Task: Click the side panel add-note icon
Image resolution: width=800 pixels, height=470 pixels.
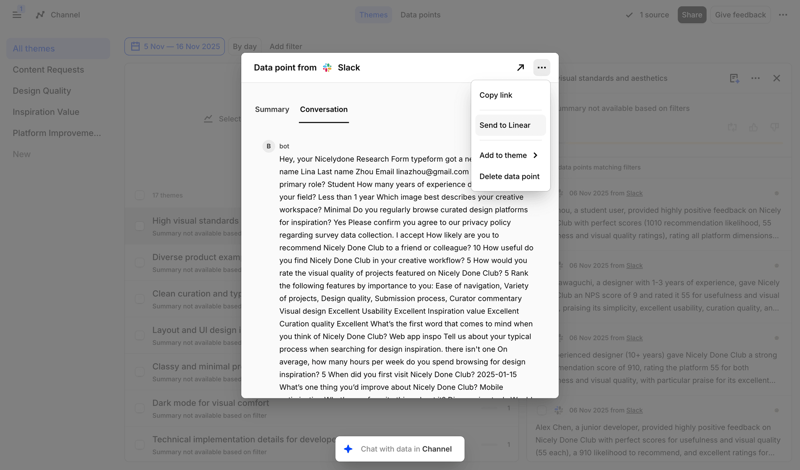Action: coord(734,78)
